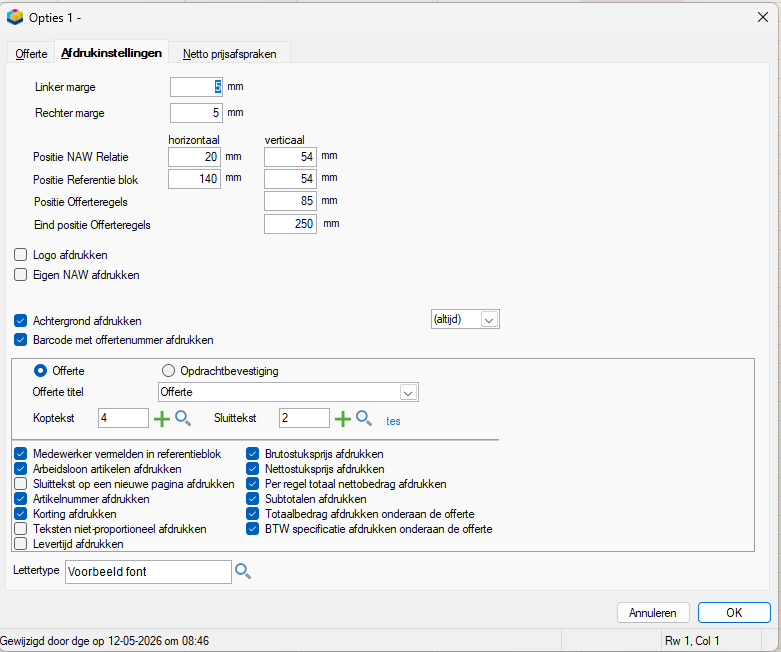Click the Annuleren button
This screenshot has height=652, width=781.
(653, 613)
